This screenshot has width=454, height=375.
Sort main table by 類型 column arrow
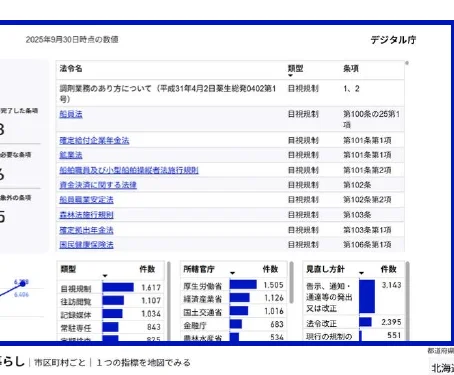290,76
